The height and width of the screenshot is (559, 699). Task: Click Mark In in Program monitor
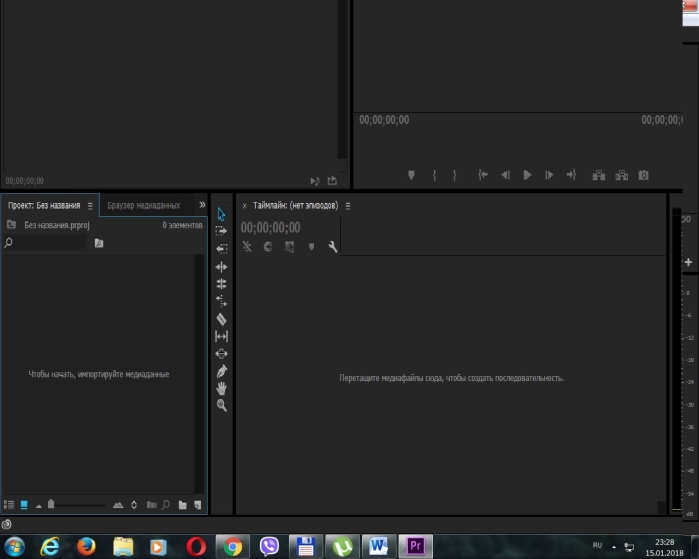click(x=434, y=175)
